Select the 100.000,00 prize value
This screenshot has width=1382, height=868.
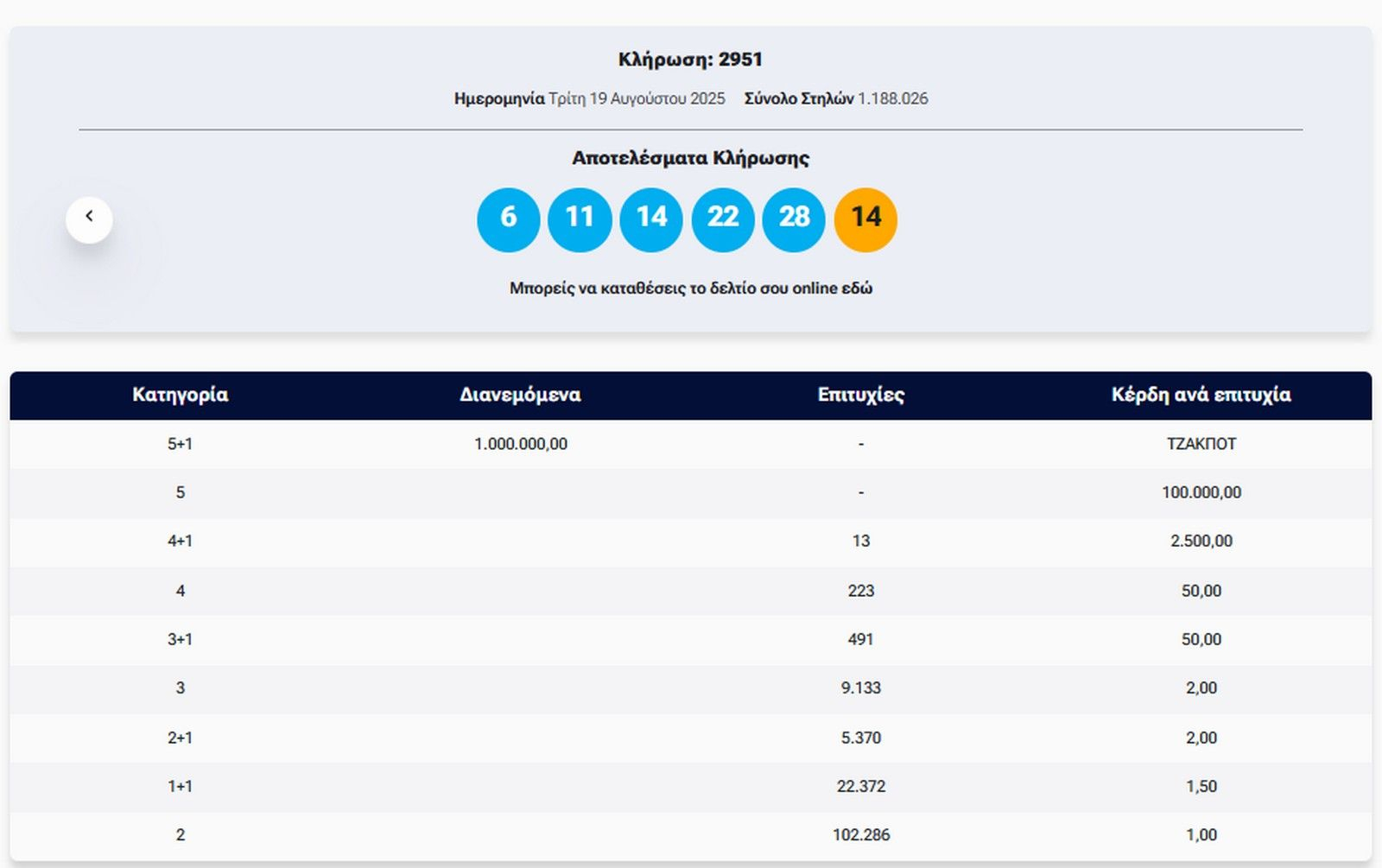1201,492
